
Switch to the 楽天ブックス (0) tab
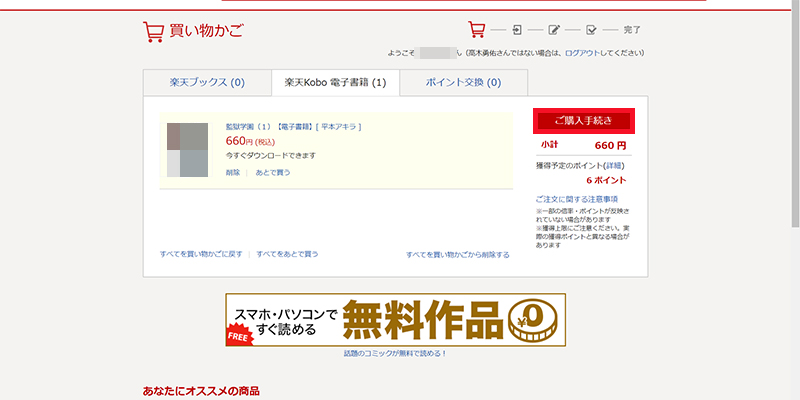(207, 82)
